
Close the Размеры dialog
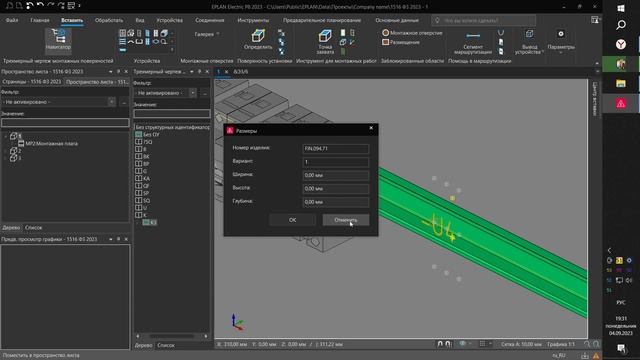371,128
